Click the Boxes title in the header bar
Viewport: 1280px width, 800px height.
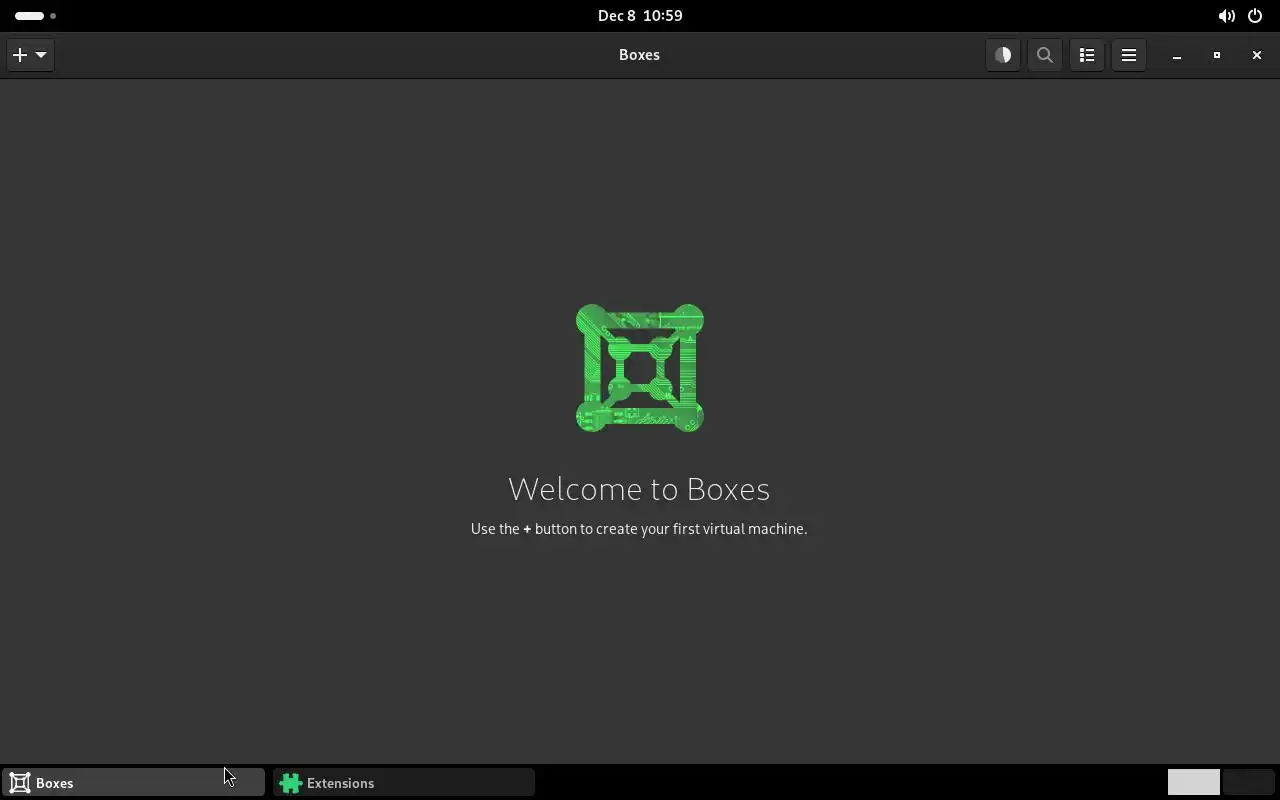coord(639,55)
